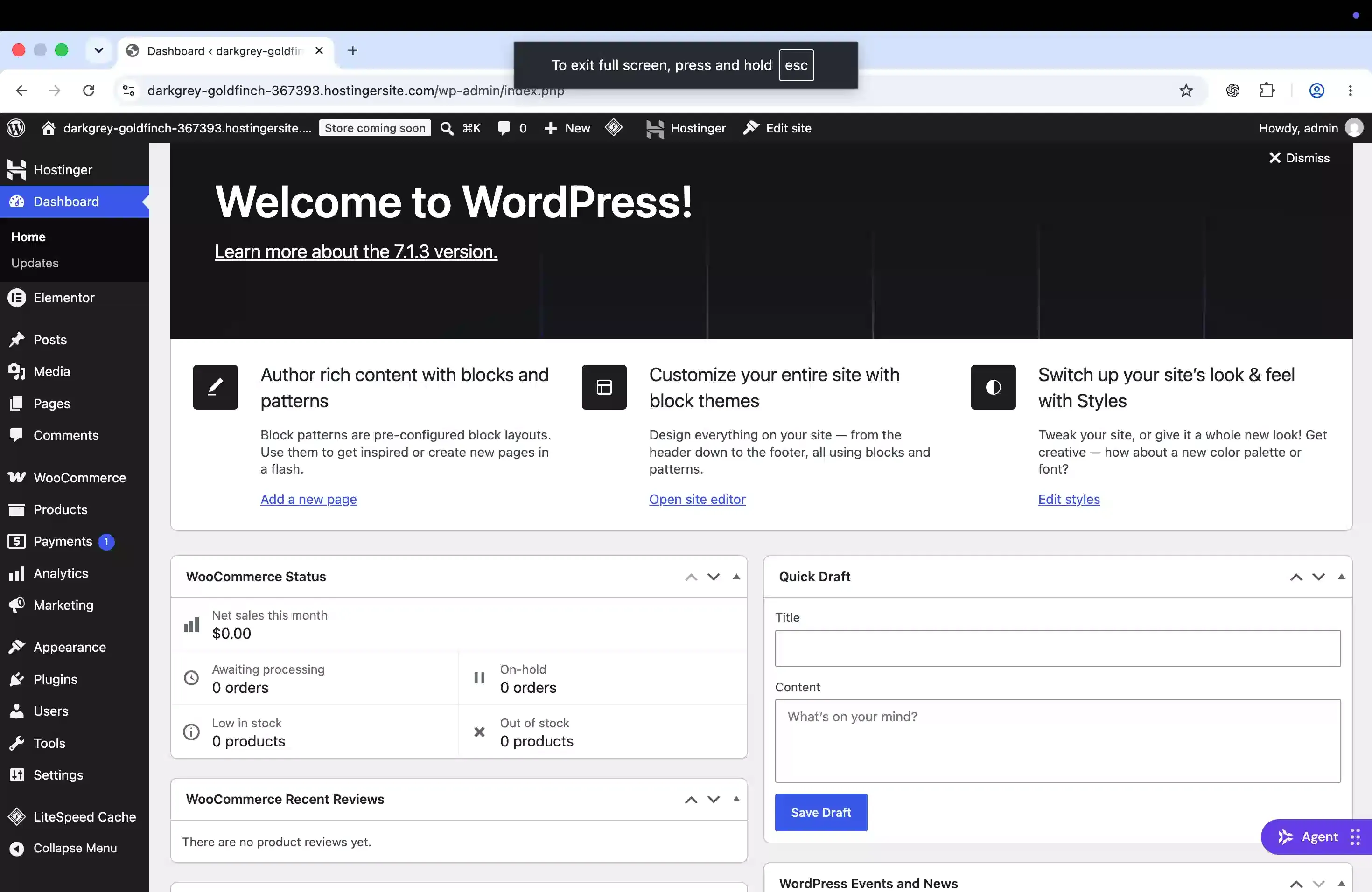Viewport: 1372px width, 892px height.
Task: Click the What's on your mind textarea
Action: pos(1058,740)
